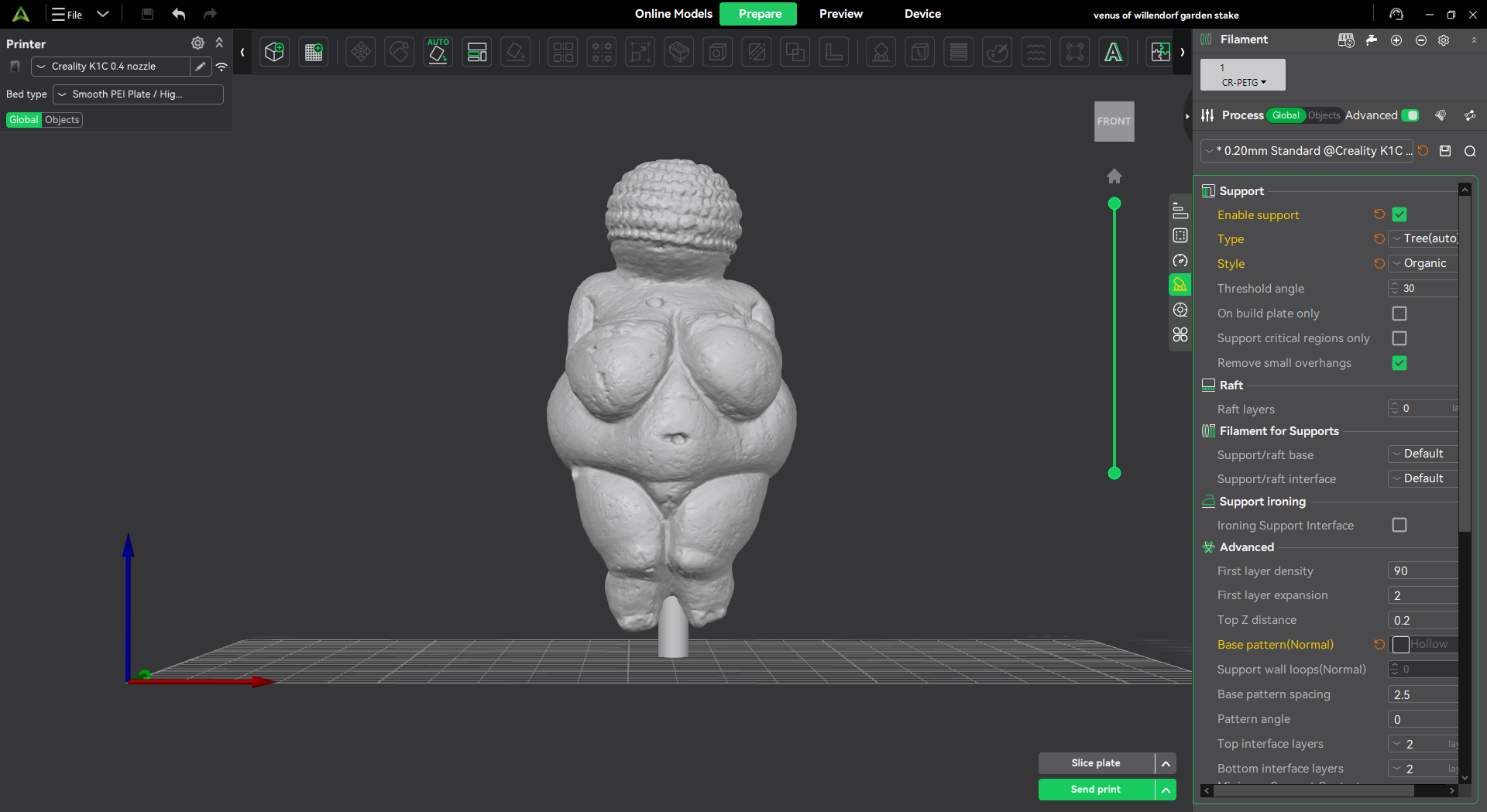Click the save process preset icon
This screenshot has width=1487, height=812.
[x=1445, y=151]
